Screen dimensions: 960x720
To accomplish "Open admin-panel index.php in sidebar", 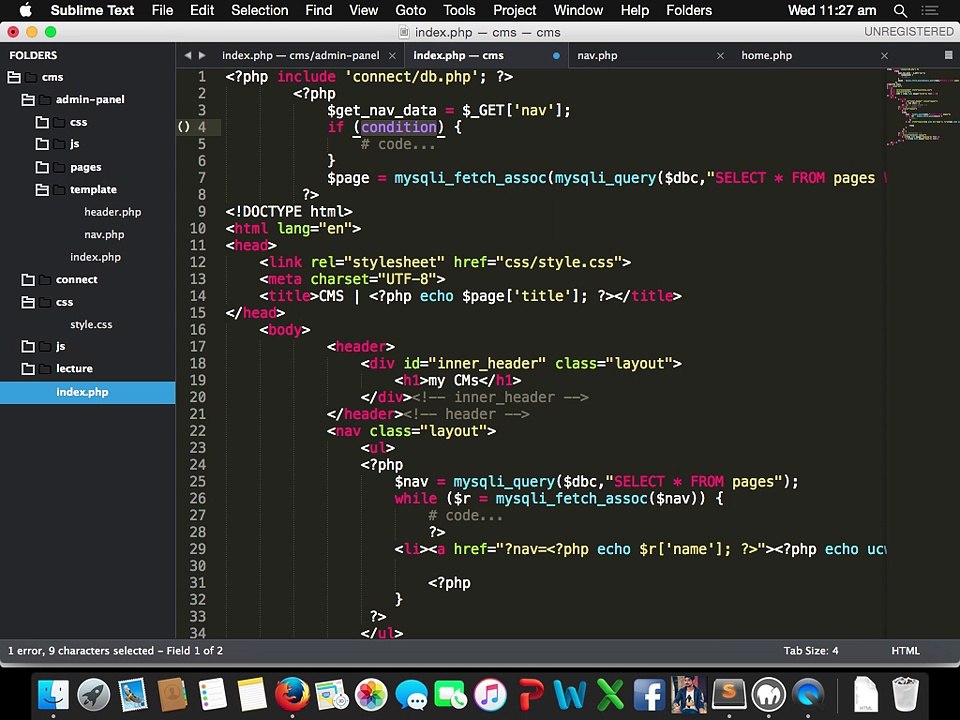I will click(96, 257).
